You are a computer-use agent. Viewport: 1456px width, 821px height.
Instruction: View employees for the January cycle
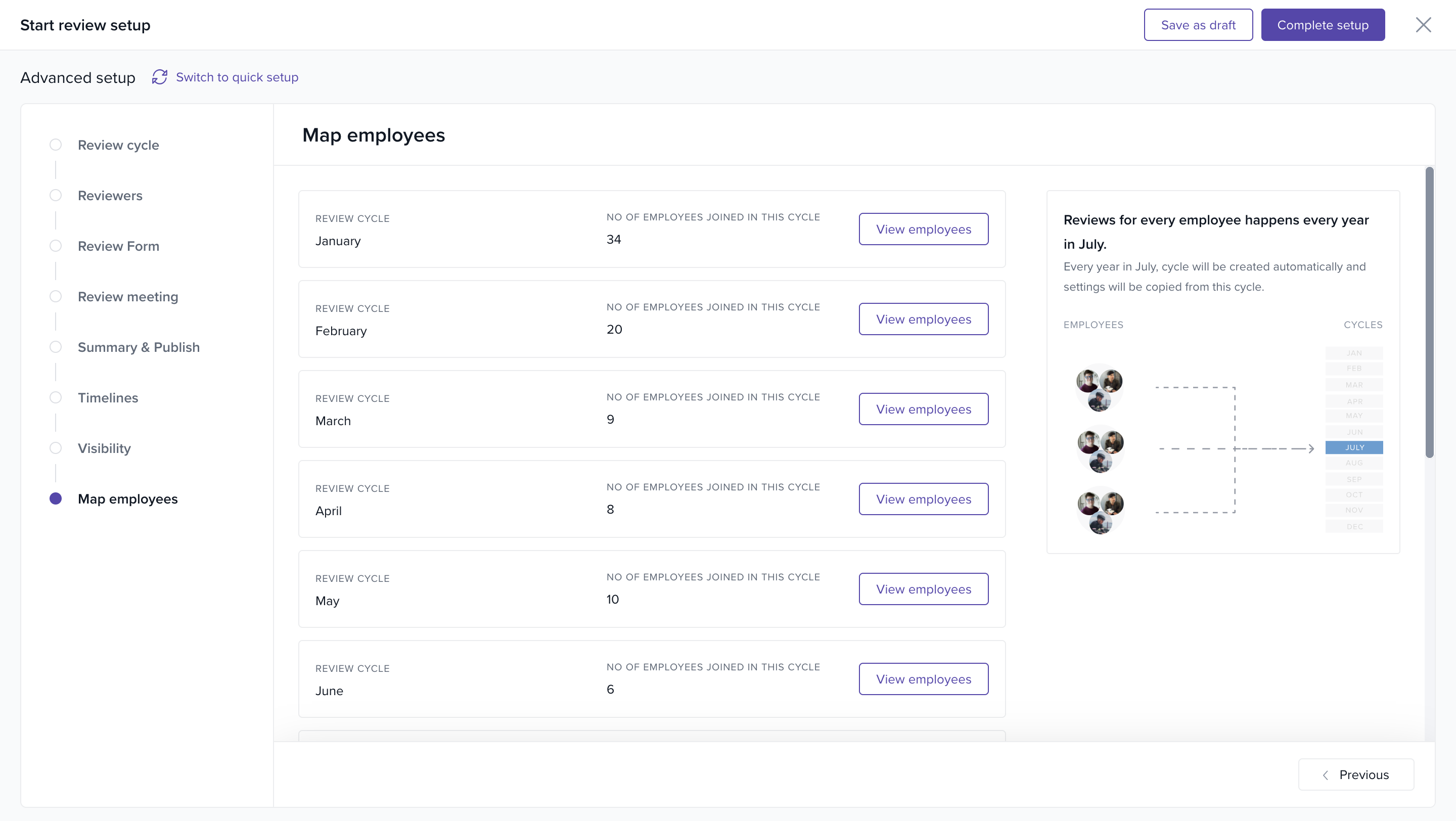pyautogui.click(x=923, y=229)
